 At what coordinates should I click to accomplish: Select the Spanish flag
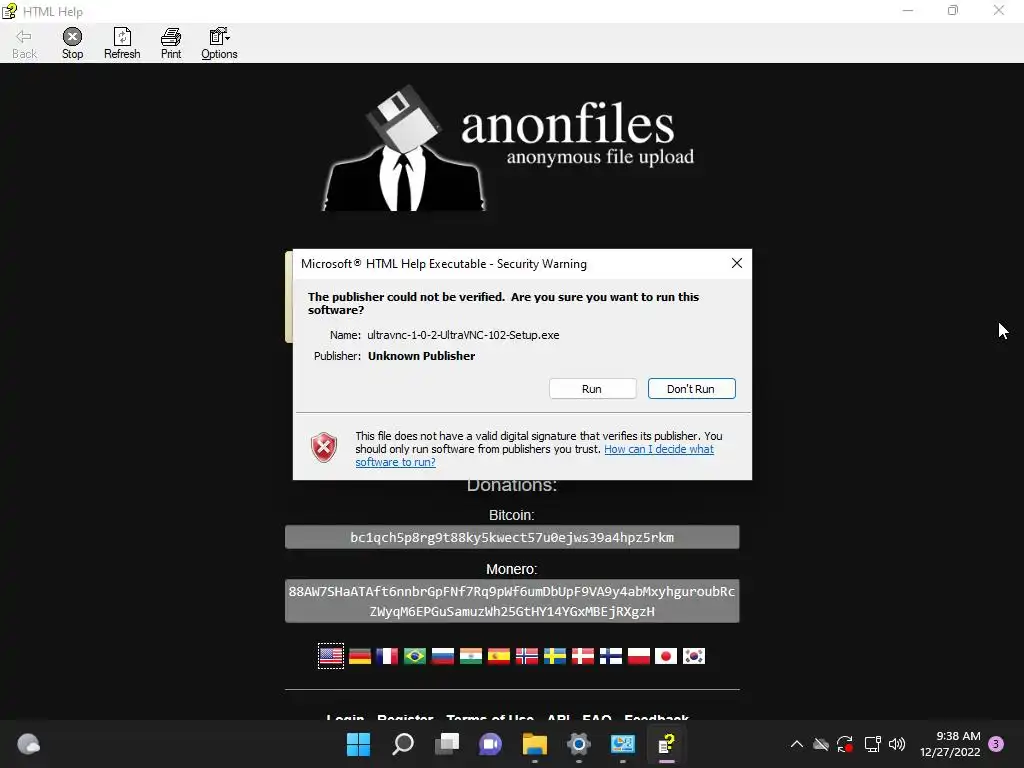(x=499, y=656)
